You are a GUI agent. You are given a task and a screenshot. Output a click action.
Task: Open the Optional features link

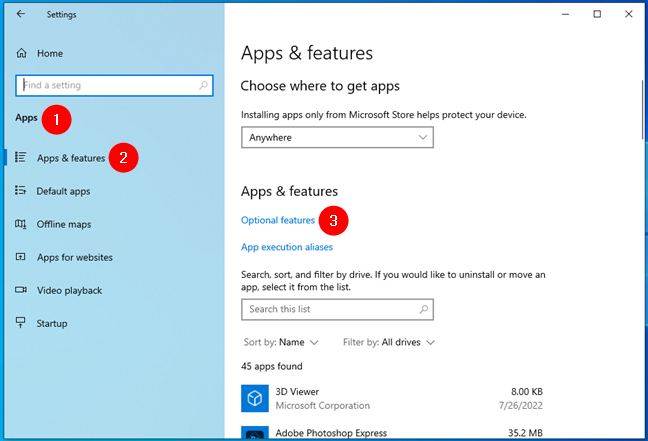point(278,220)
